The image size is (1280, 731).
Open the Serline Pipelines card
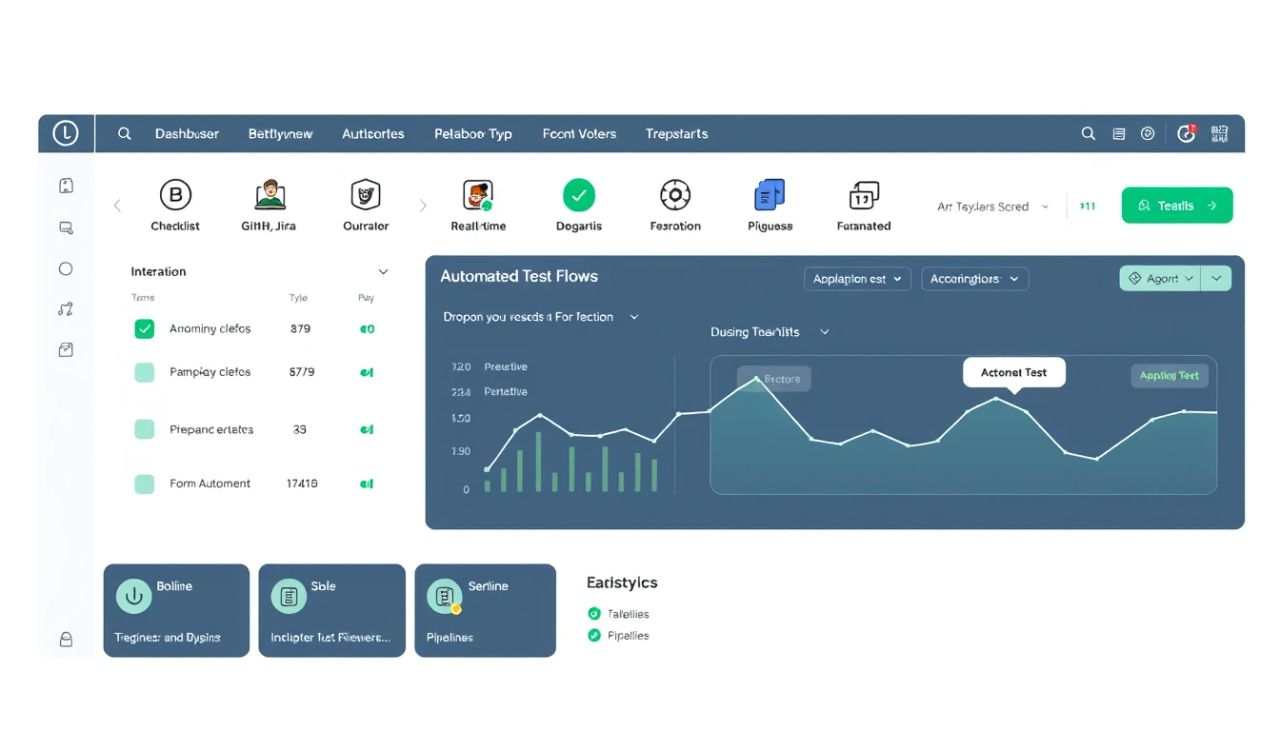(x=485, y=610)
